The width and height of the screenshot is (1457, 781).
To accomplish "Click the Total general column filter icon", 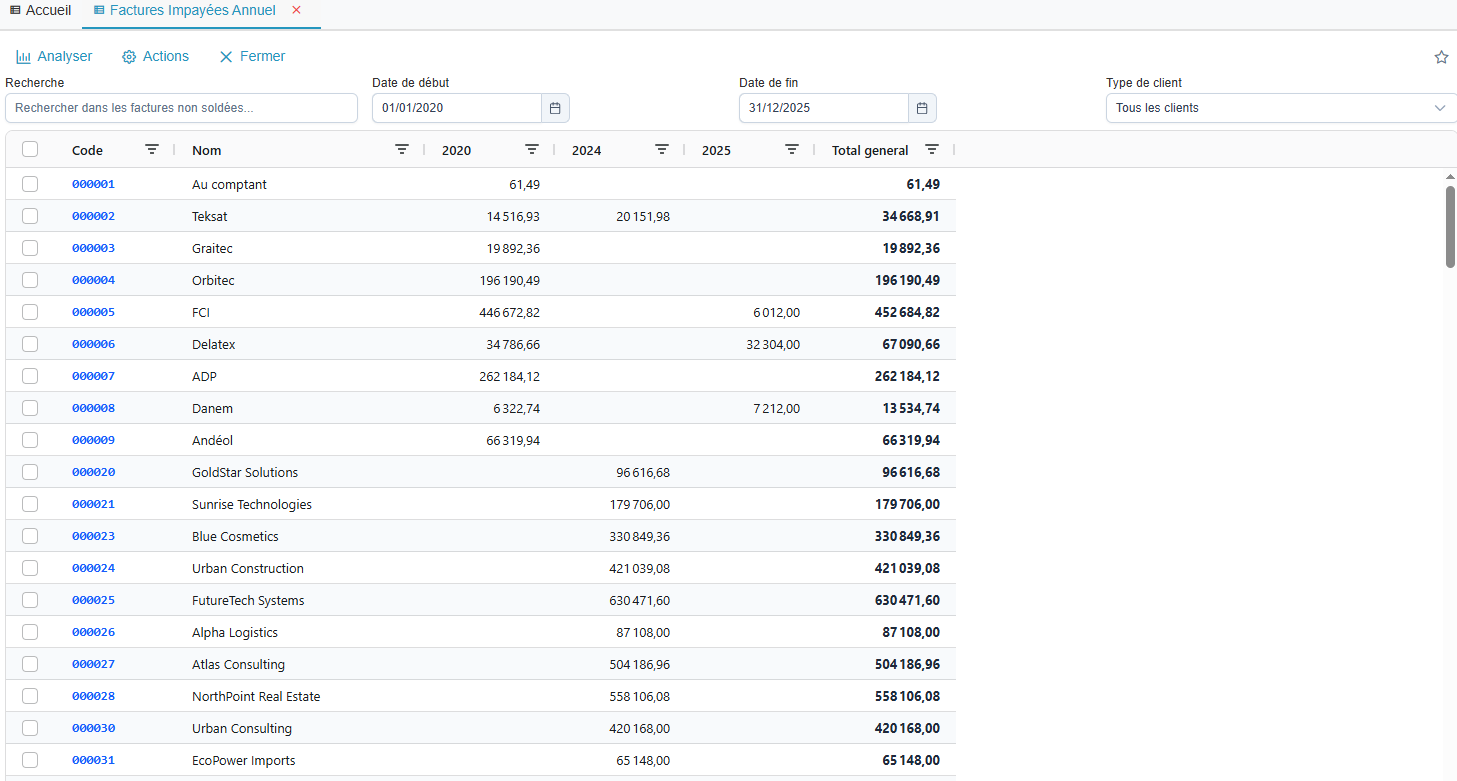I will [932, 150].
